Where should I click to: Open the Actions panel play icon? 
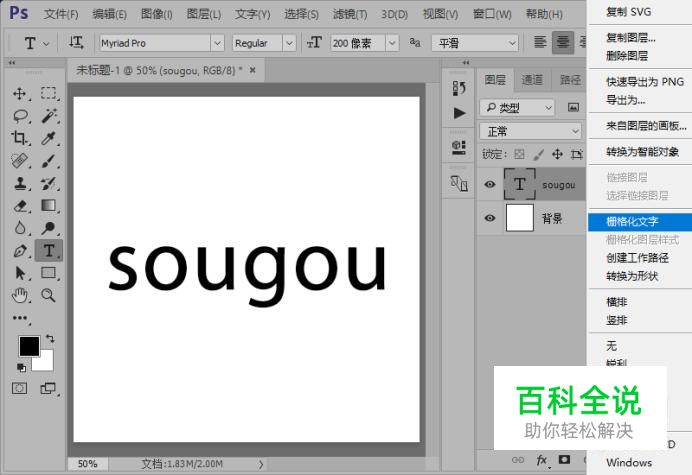click(x=459, y=113)
